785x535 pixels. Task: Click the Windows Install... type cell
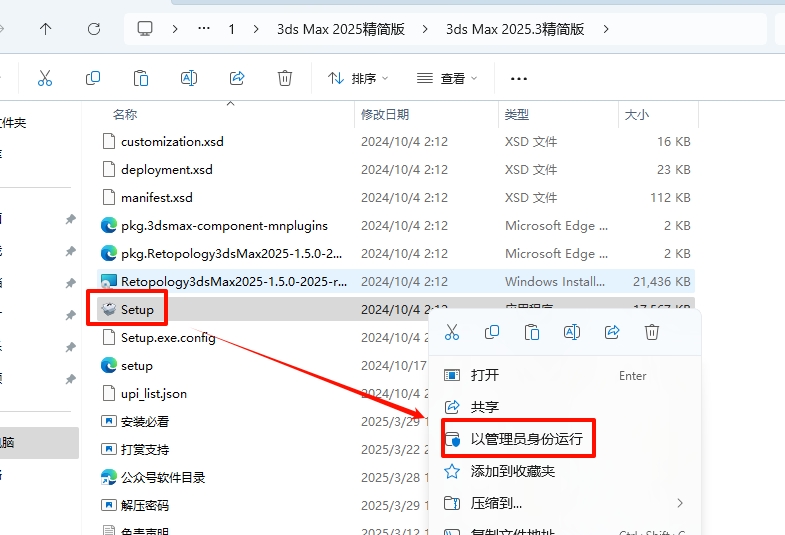point(555,282)
